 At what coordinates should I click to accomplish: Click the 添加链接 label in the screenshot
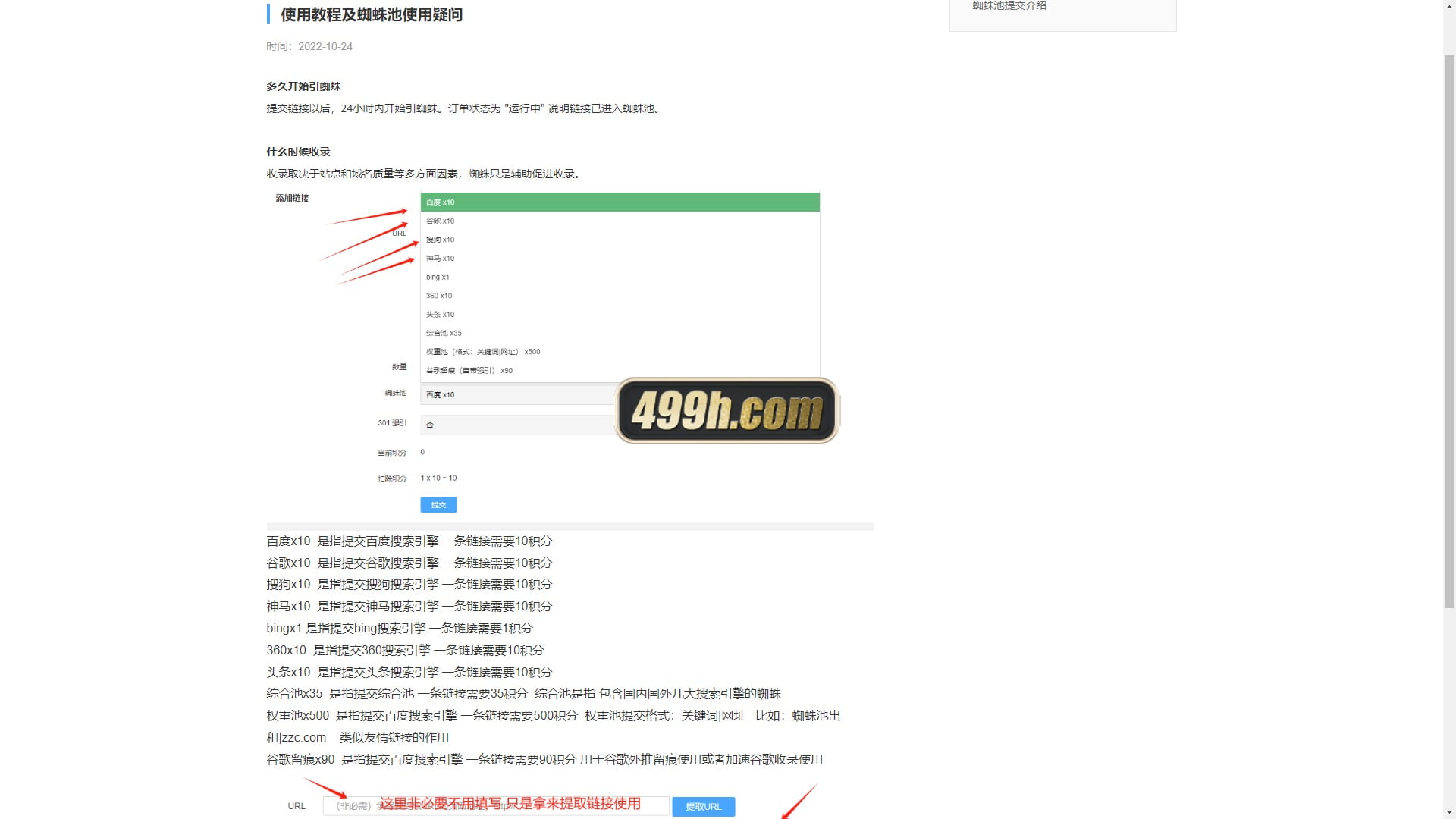292,198
